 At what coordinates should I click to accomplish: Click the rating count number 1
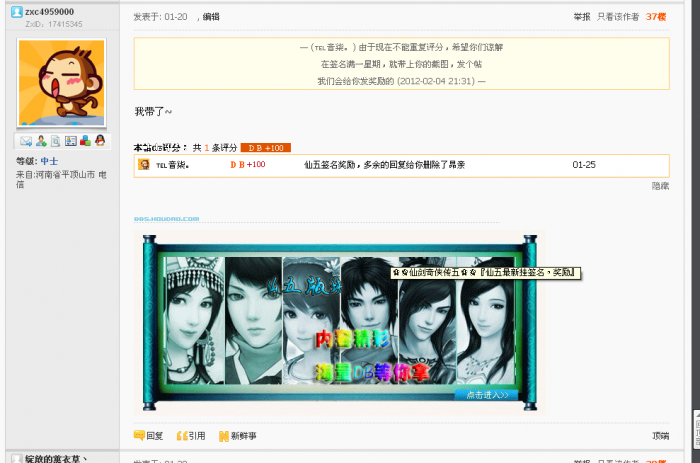coord(207,148)
